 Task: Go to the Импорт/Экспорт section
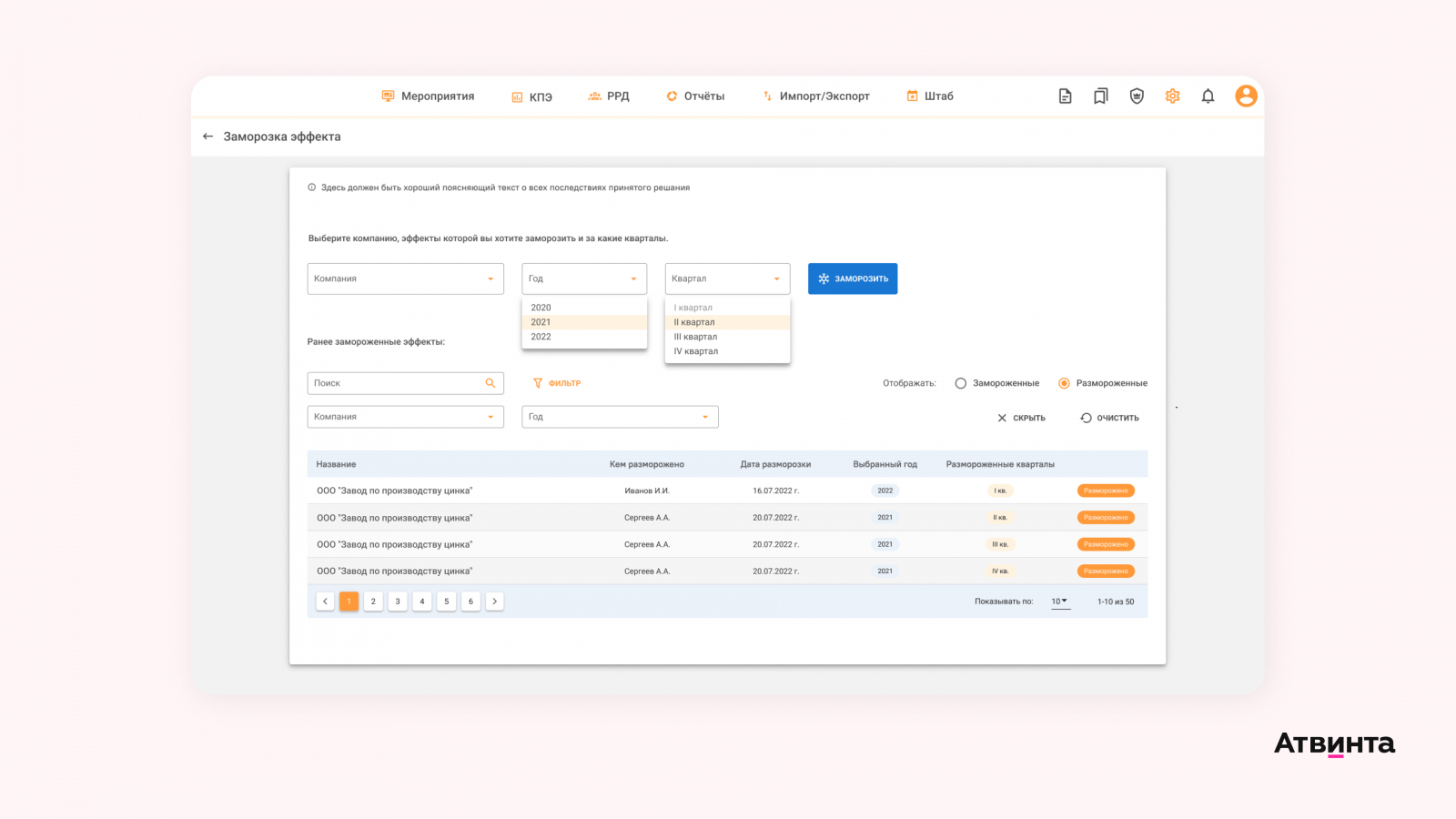click(815, 96)
